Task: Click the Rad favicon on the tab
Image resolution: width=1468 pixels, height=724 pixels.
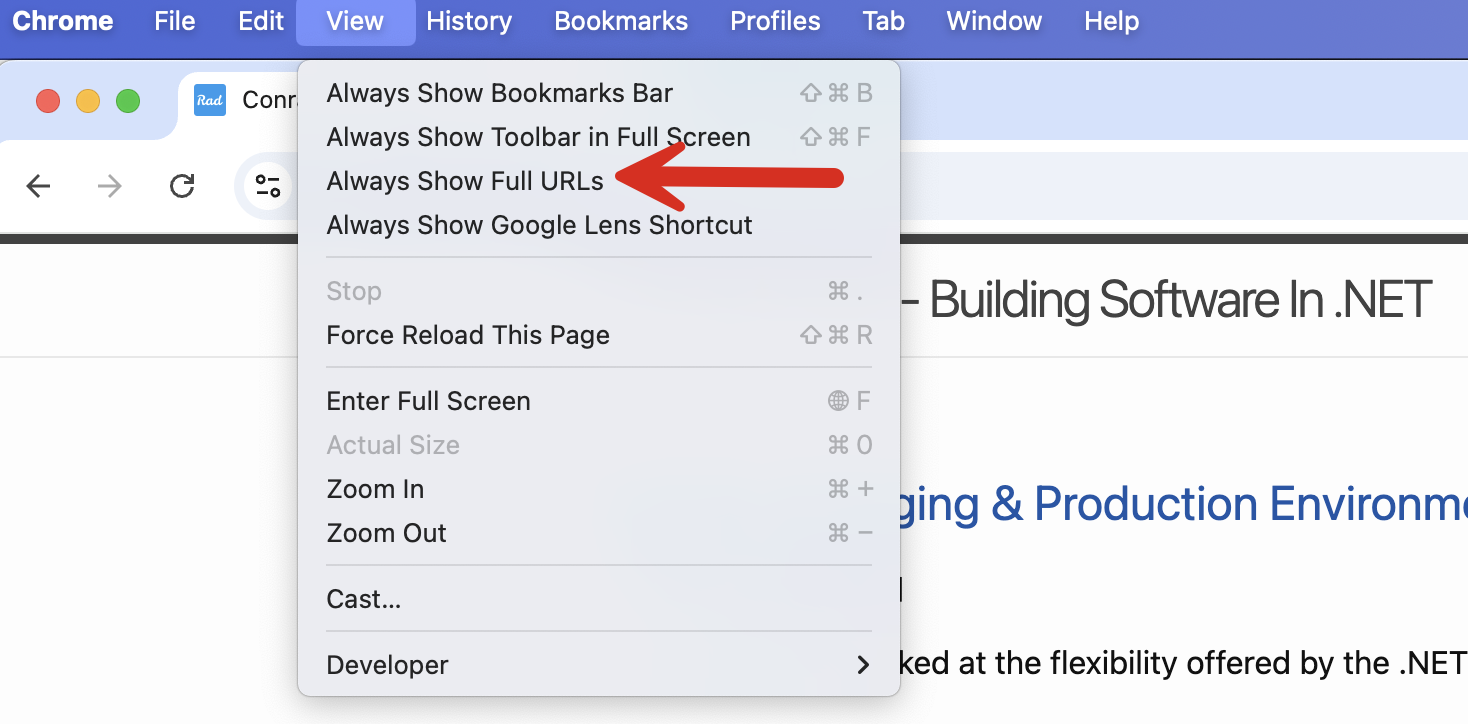Action: (210, 100)
